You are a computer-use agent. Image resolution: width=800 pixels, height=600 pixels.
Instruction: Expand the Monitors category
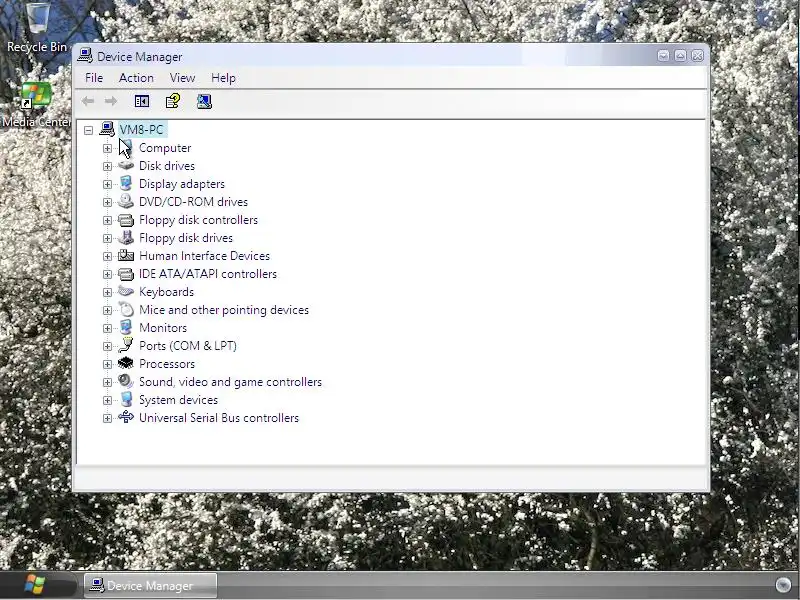107,328
